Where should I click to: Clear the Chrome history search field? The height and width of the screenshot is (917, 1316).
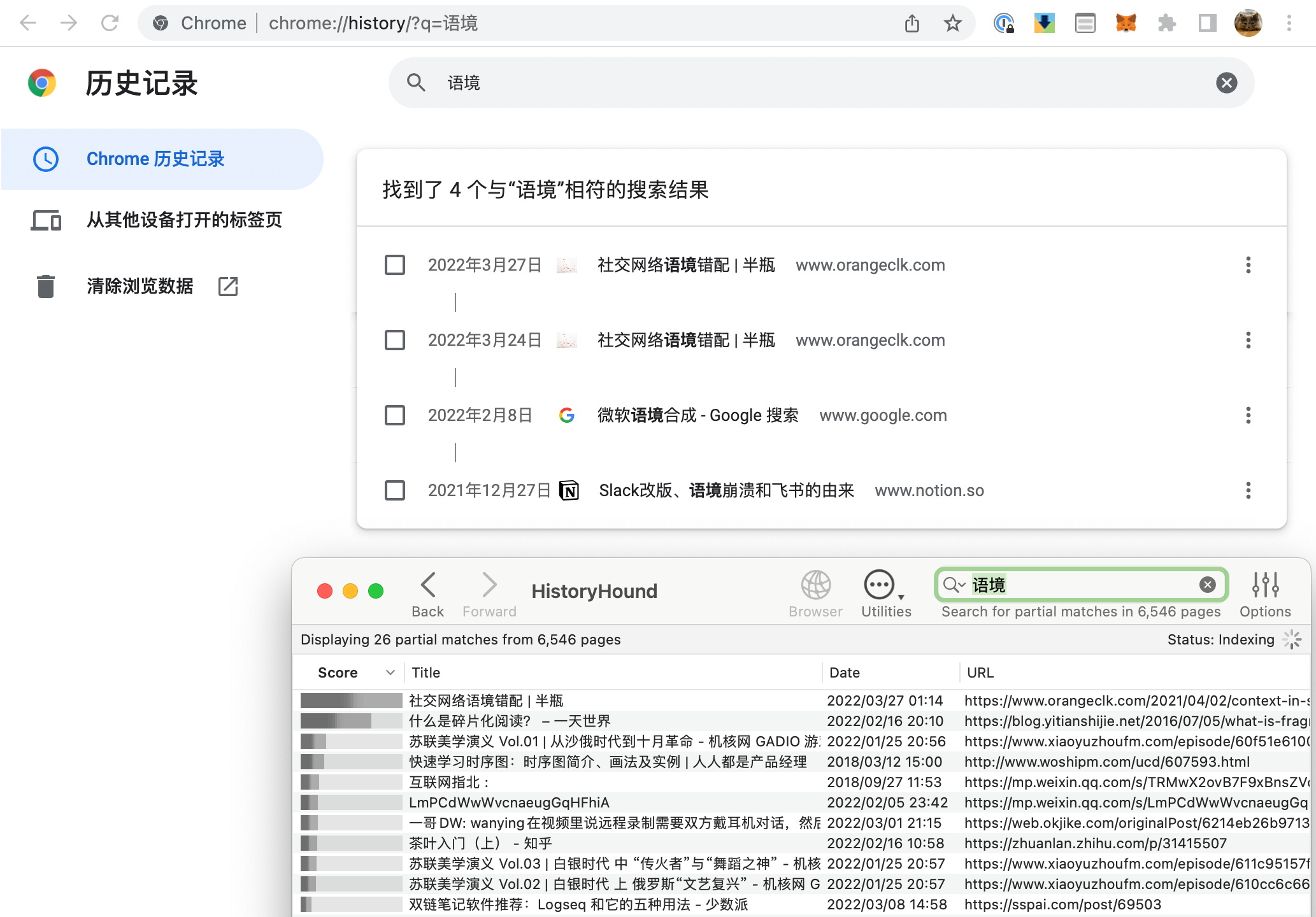pos(1226,83)
